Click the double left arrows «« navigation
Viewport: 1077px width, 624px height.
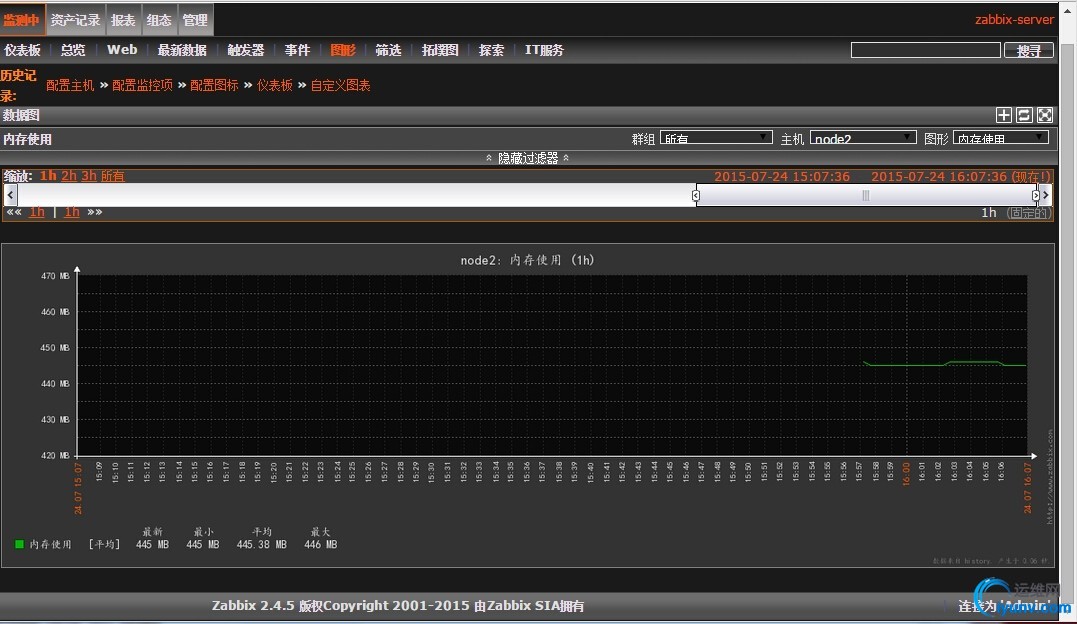point(14,212)
